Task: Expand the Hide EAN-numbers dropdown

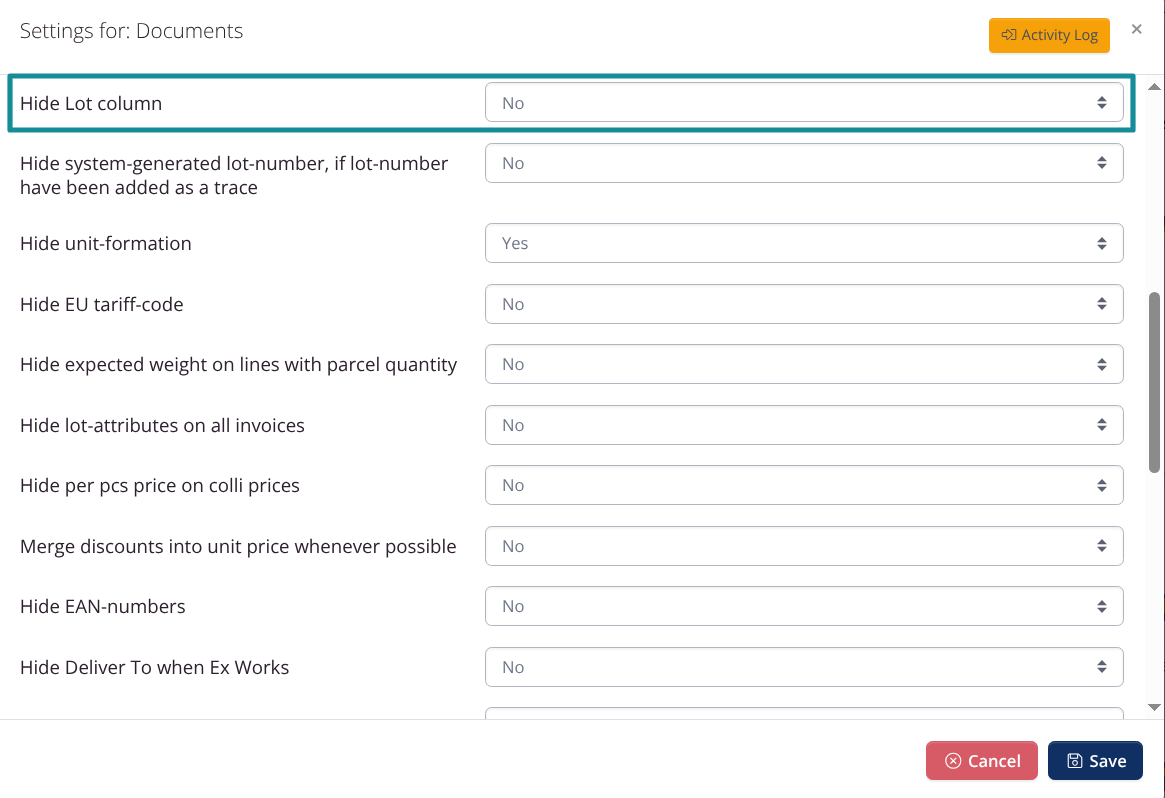Action: [803, 606]
